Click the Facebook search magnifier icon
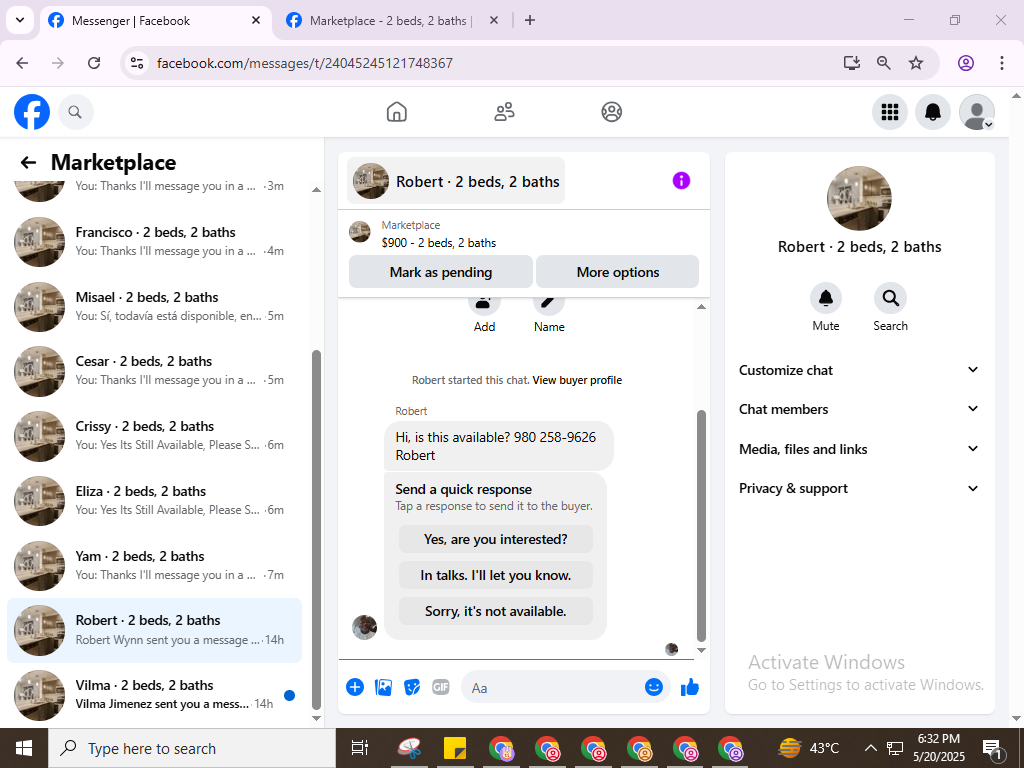Screen dimensions: 1024x768 pyautogui.click(x=75, y=112)
